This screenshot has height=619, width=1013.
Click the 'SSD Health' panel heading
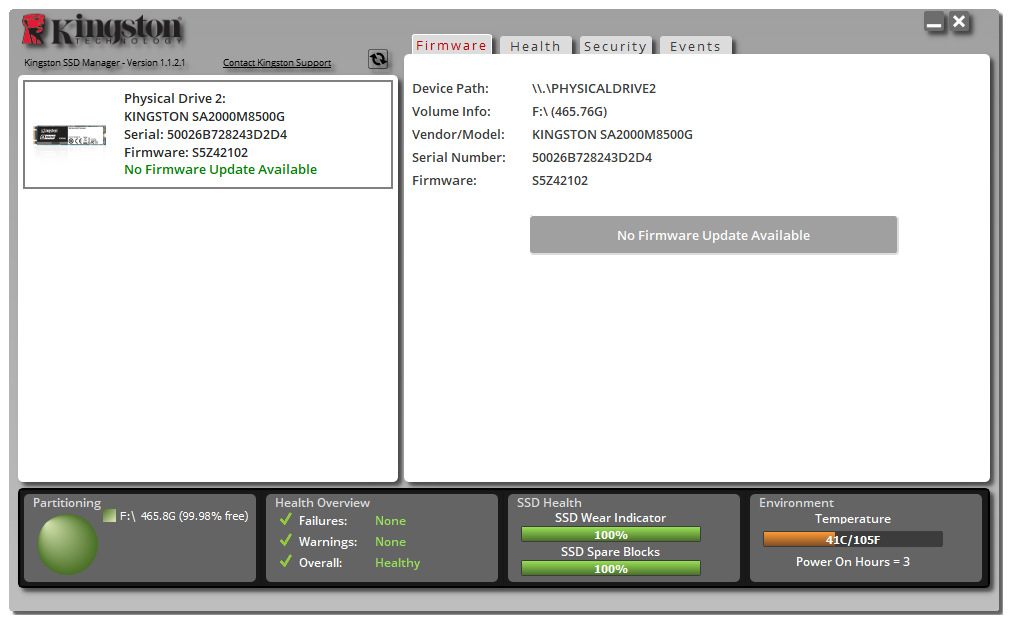click(549, 503)
